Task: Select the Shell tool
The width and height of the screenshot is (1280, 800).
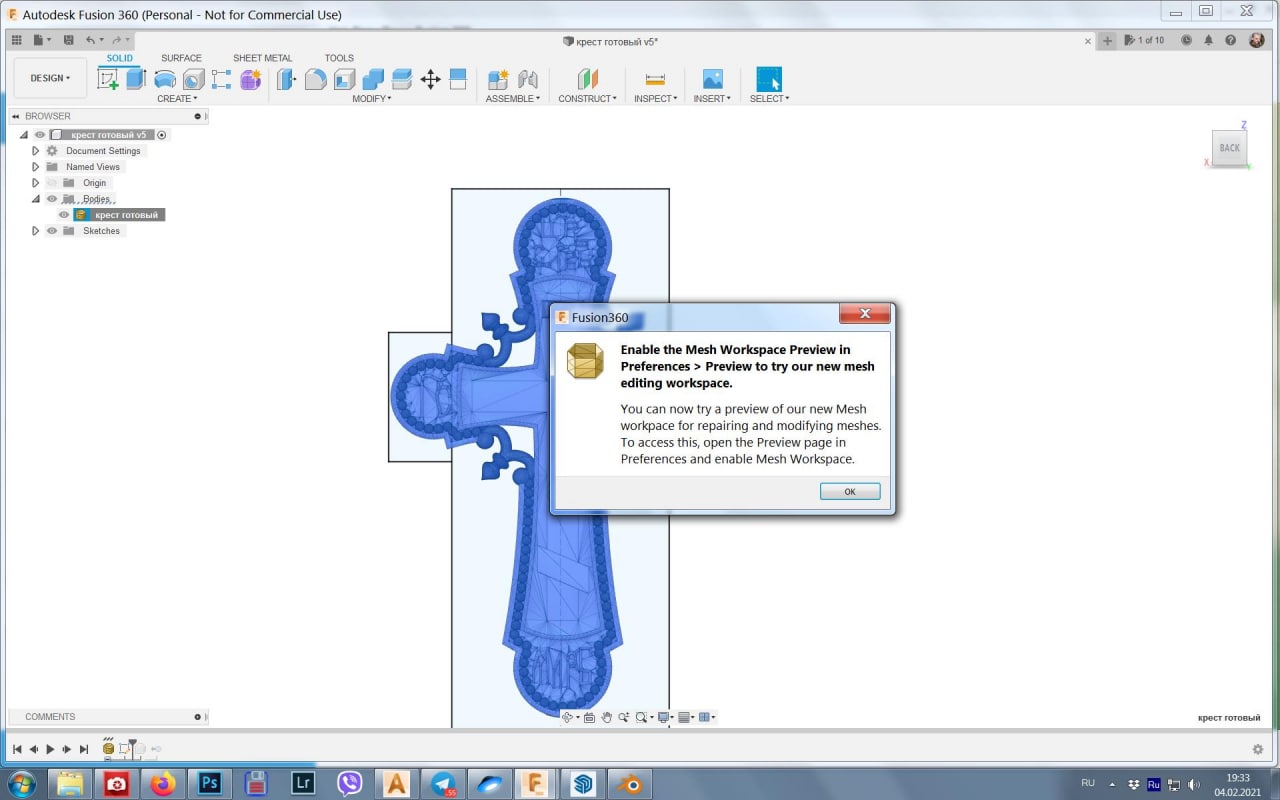Action: (x=344, y=79)
